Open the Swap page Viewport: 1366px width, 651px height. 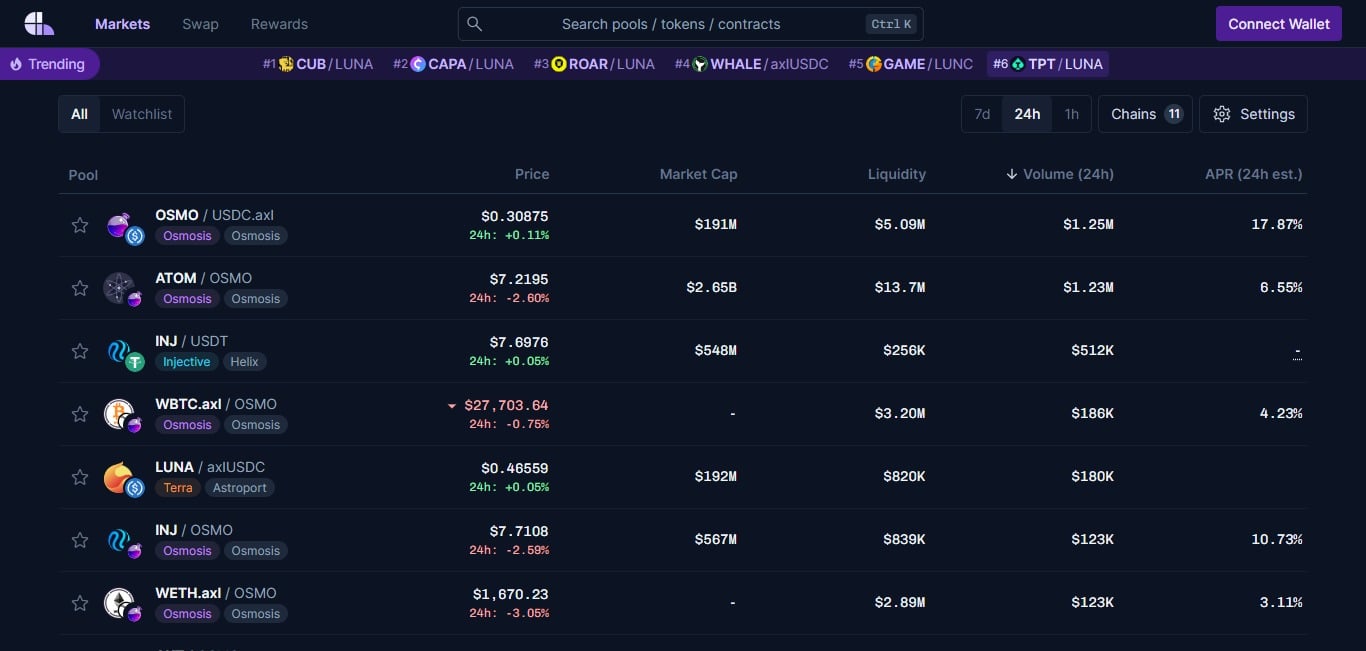pyautogui.click(x=200, y=23)
